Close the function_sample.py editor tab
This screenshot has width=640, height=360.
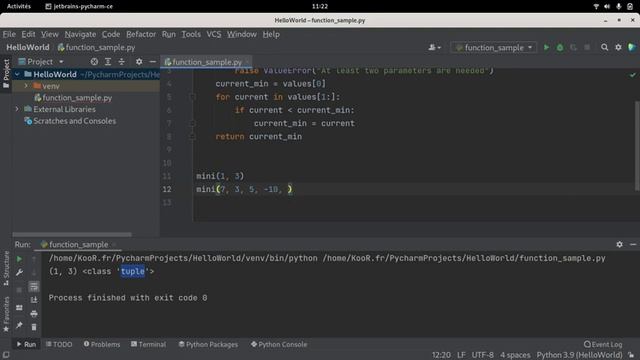point(247,62)
